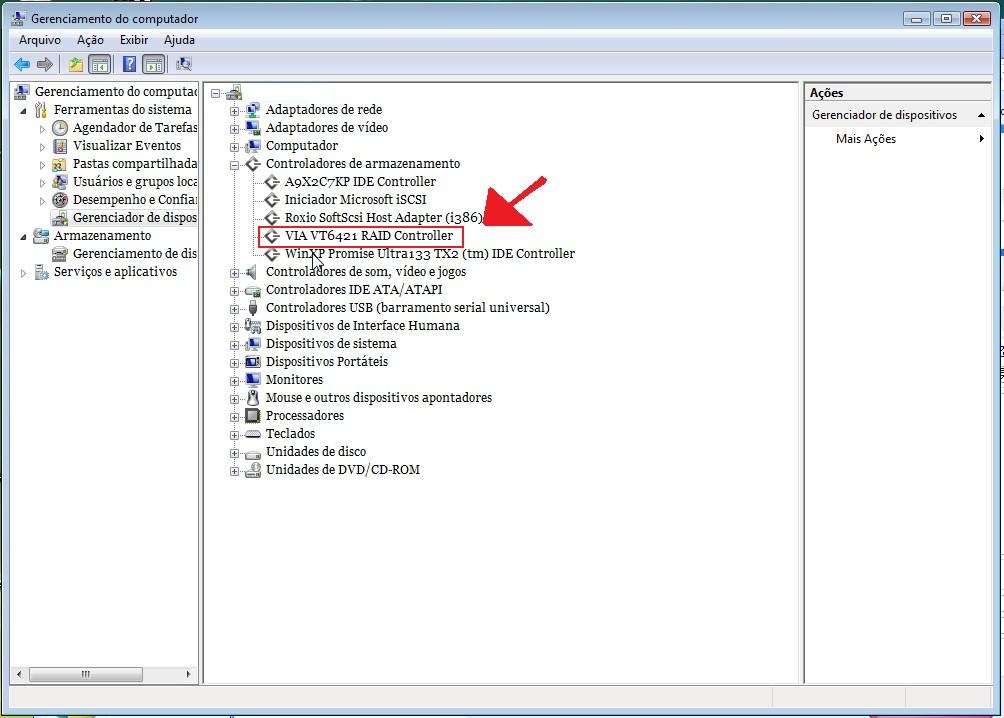The height and width of the screenshot is (718, 1004).
Task: Open the Ajuda menu
Action: pos(179,40)
